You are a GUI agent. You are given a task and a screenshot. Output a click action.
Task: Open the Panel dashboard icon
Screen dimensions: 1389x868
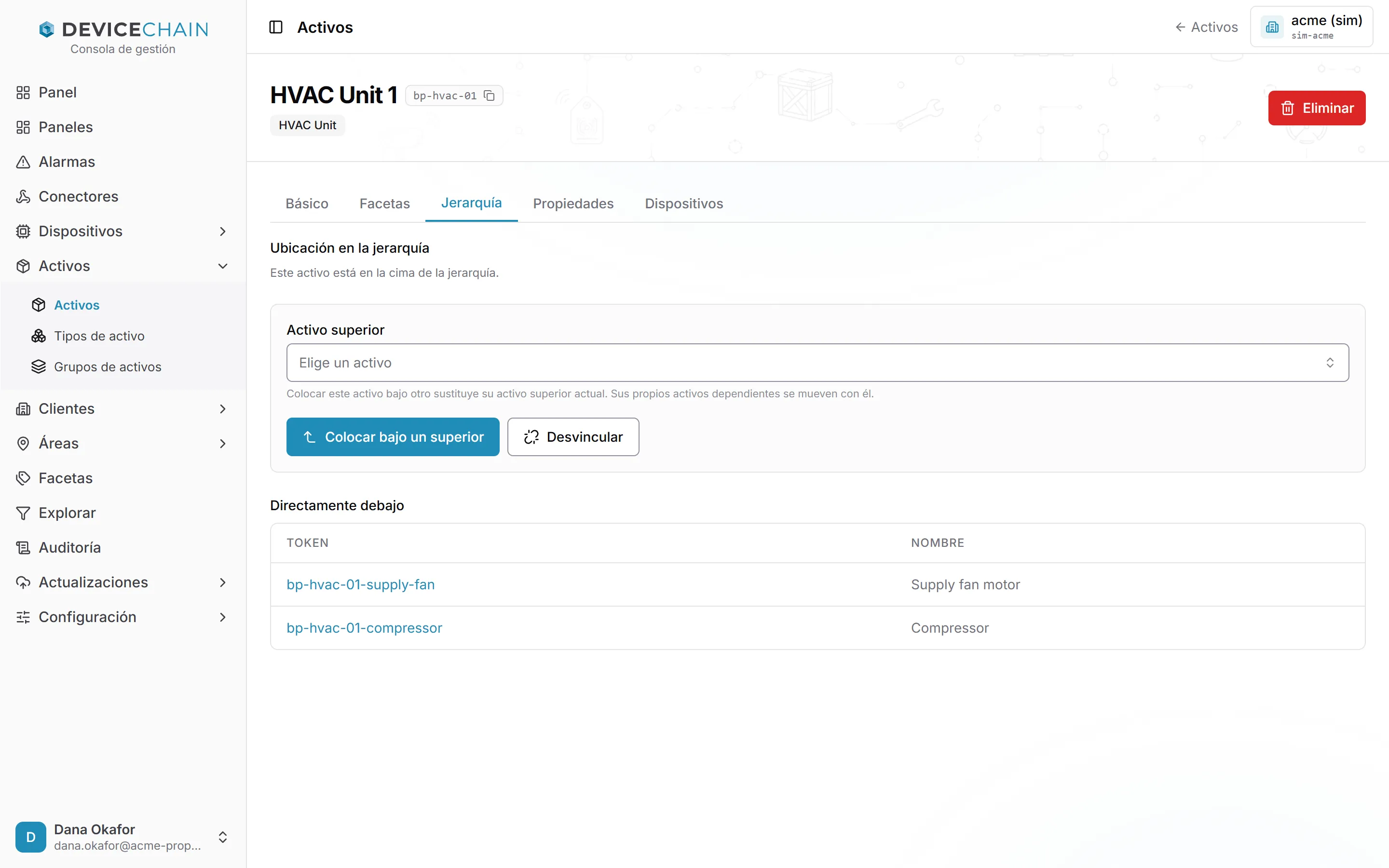(x=23, y=93)
